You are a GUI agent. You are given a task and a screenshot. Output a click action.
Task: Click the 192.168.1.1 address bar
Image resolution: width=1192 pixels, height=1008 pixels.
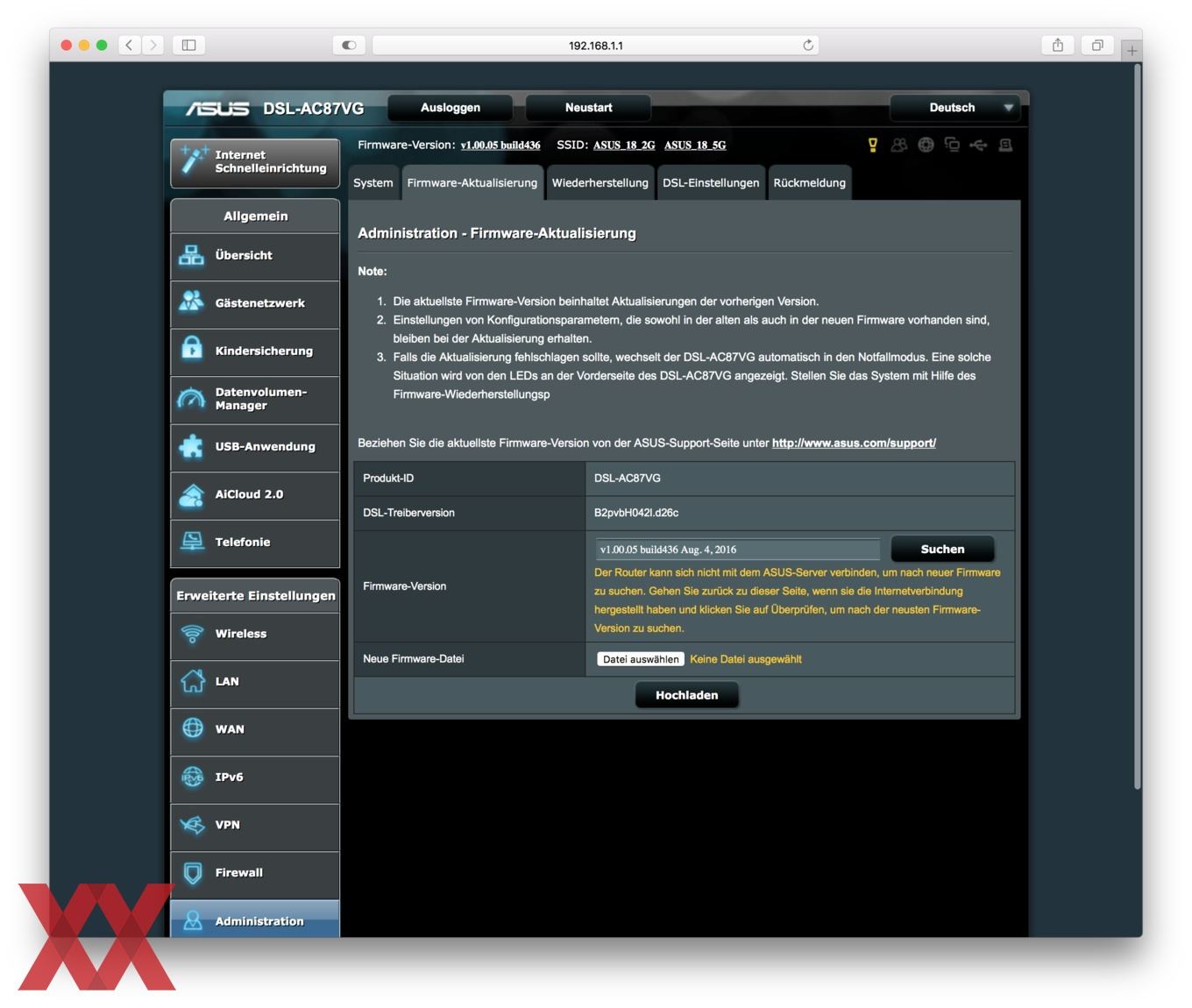(596, 45)
